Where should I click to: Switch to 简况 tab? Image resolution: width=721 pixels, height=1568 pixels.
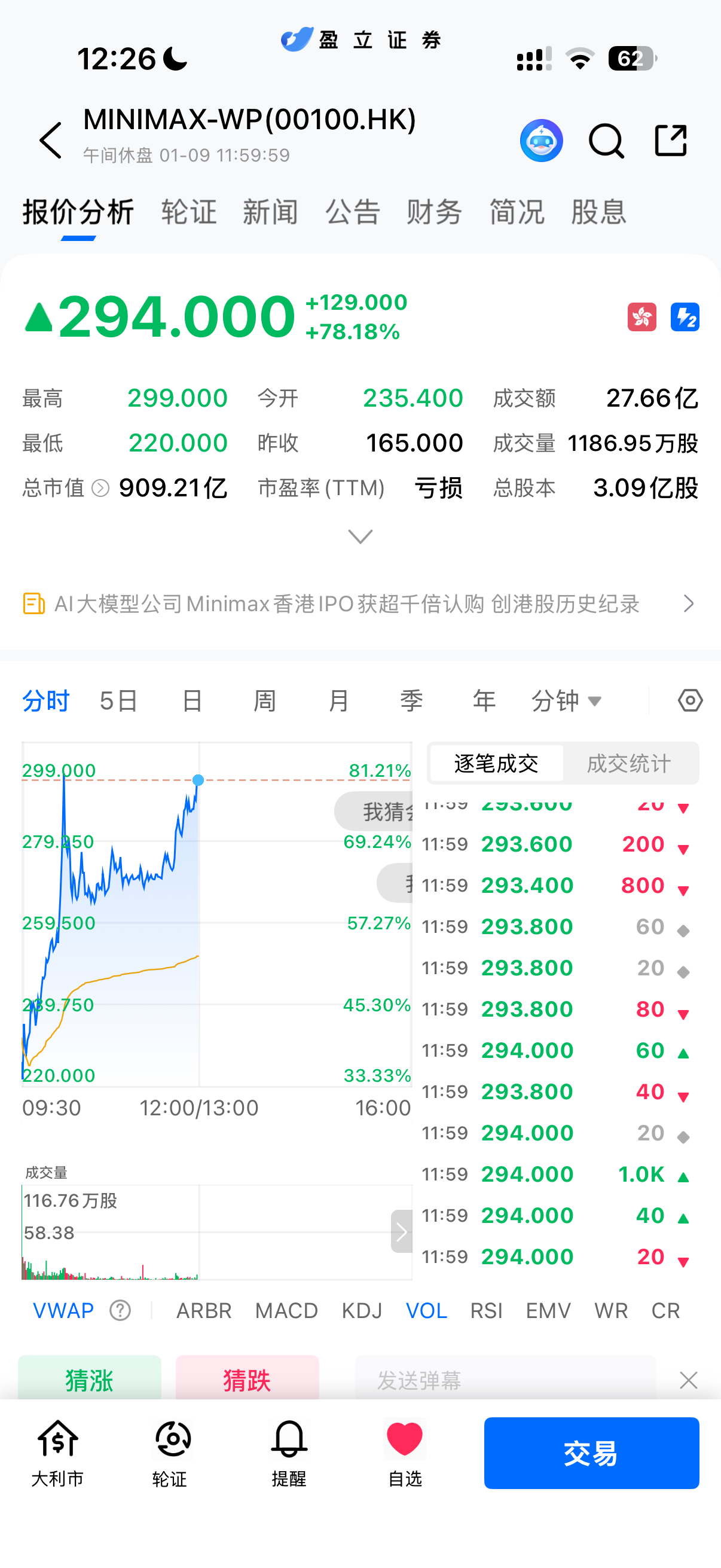pyautogui.click(x=517, y=212)
